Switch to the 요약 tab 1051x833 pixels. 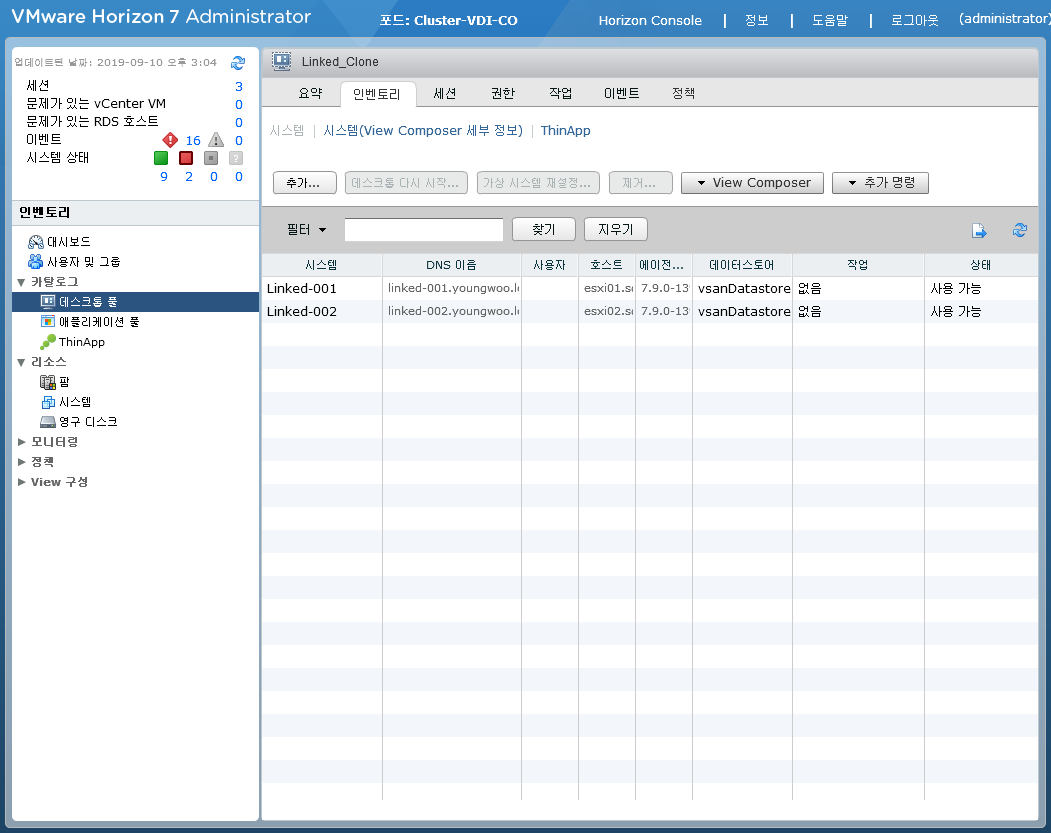click(x=310, y=94)
